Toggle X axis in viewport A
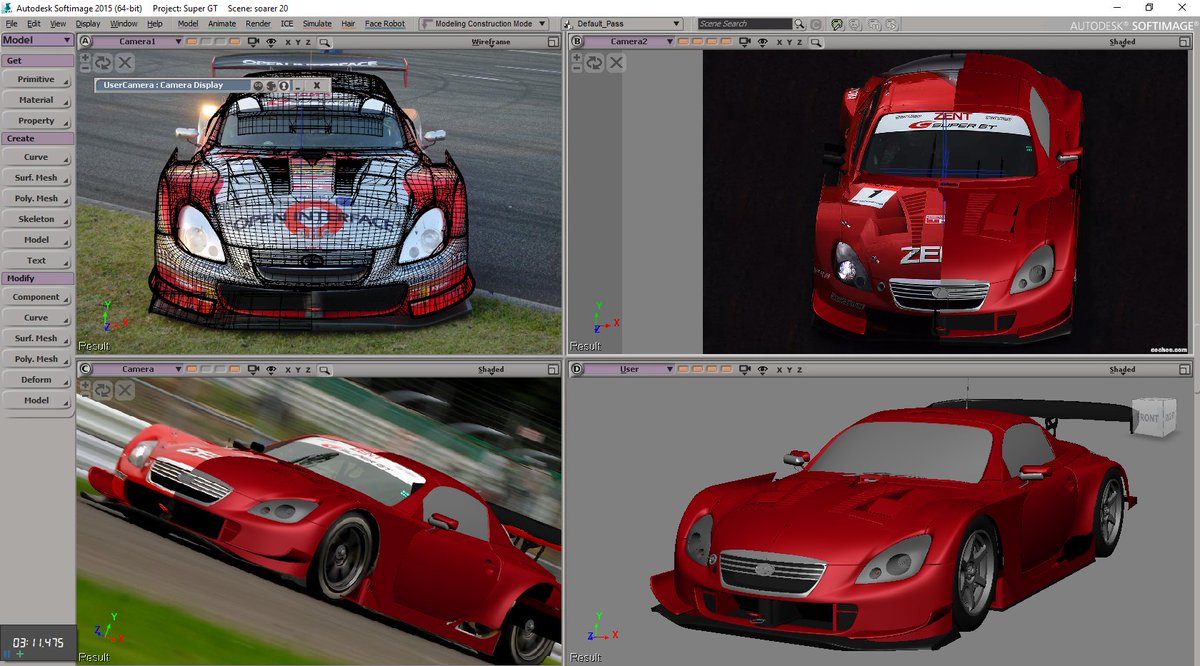Image resolution: width=1200 pixels, height=666 pixels. [x=288, y=43]
